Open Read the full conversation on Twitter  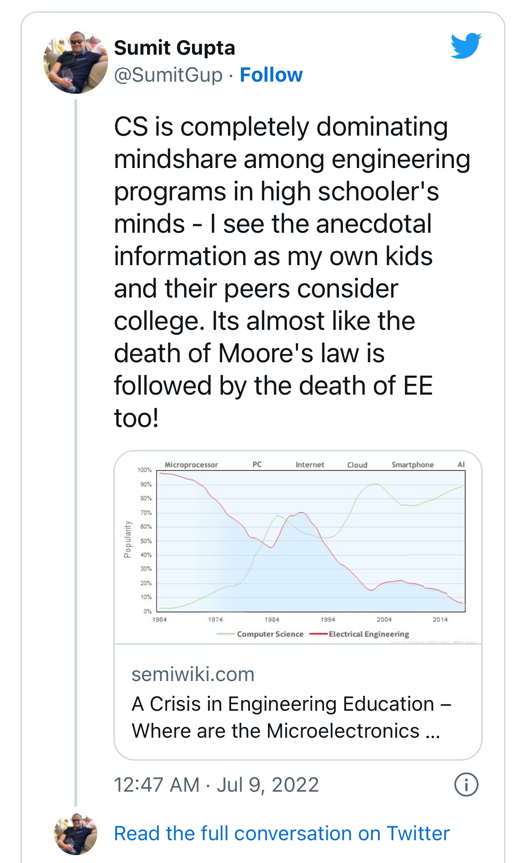(282, 833)
